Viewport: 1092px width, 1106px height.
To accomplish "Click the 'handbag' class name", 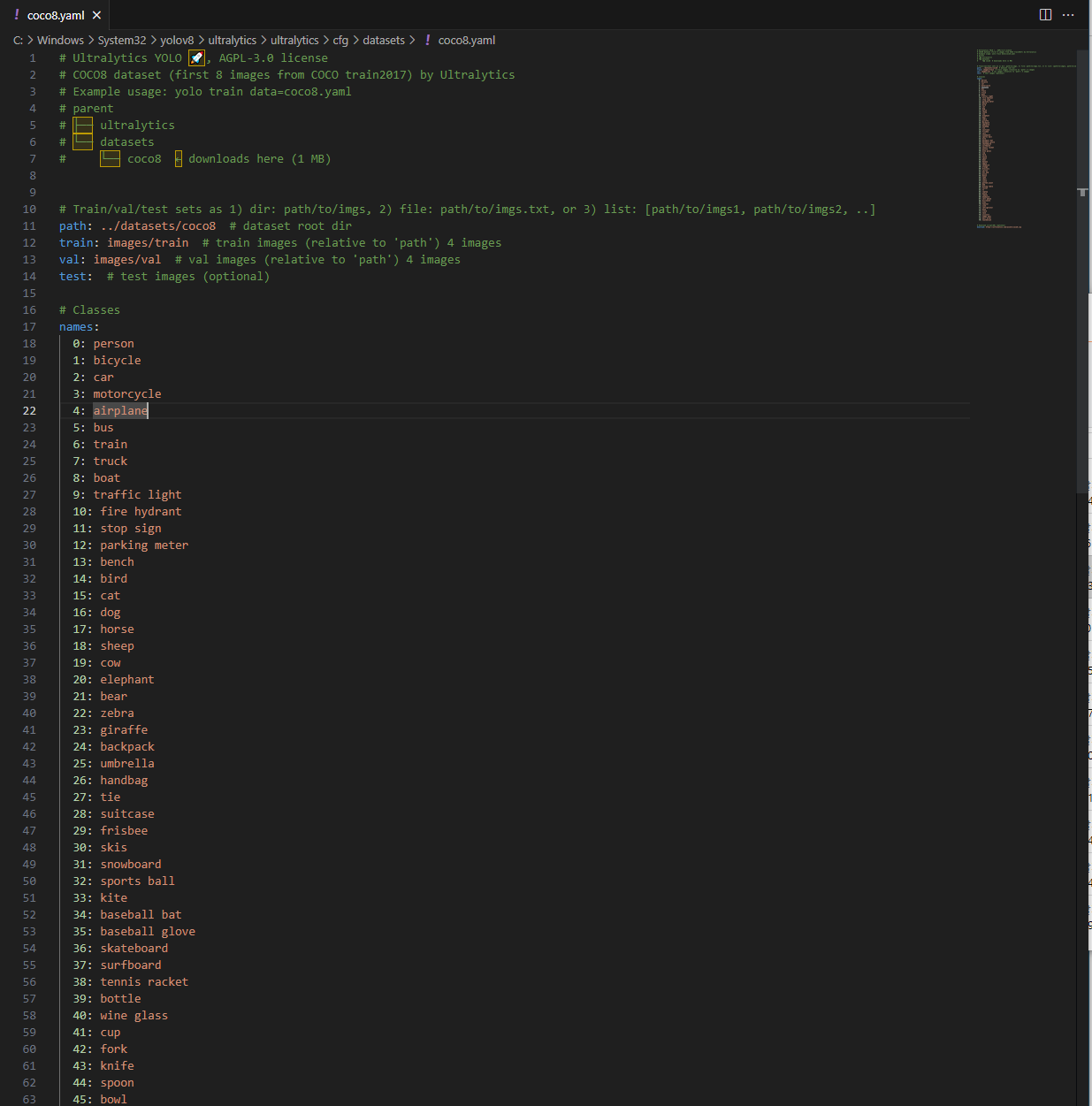I will click(124, 781).
